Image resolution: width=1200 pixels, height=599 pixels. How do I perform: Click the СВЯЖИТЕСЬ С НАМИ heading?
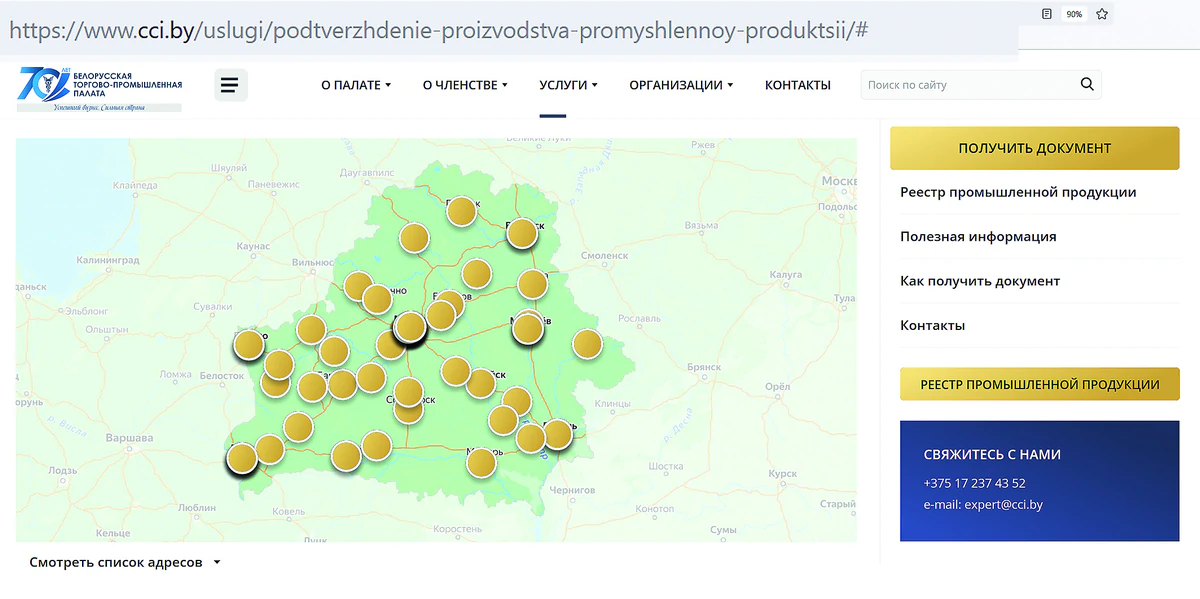(992, 454)
